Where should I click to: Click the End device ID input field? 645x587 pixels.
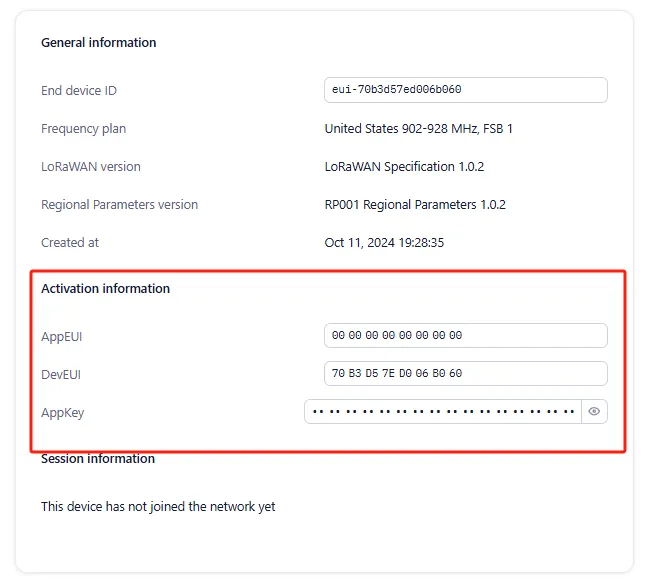point(466,90)
